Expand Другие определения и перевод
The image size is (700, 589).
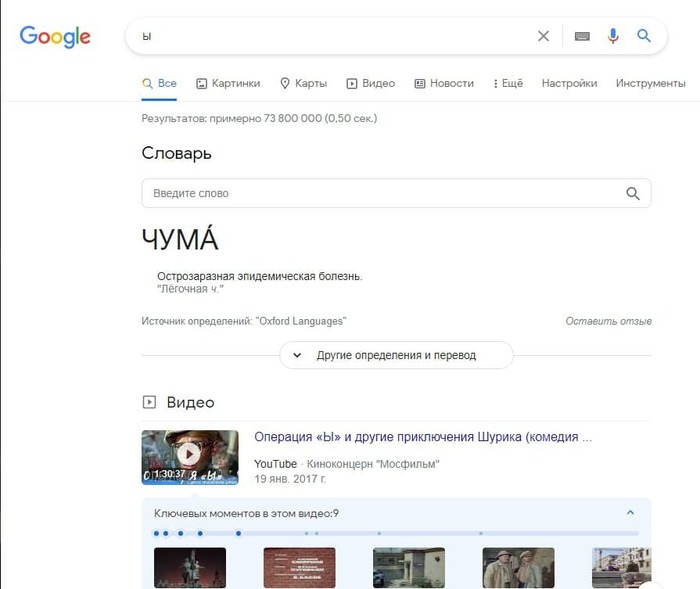(x=396, y=355)
